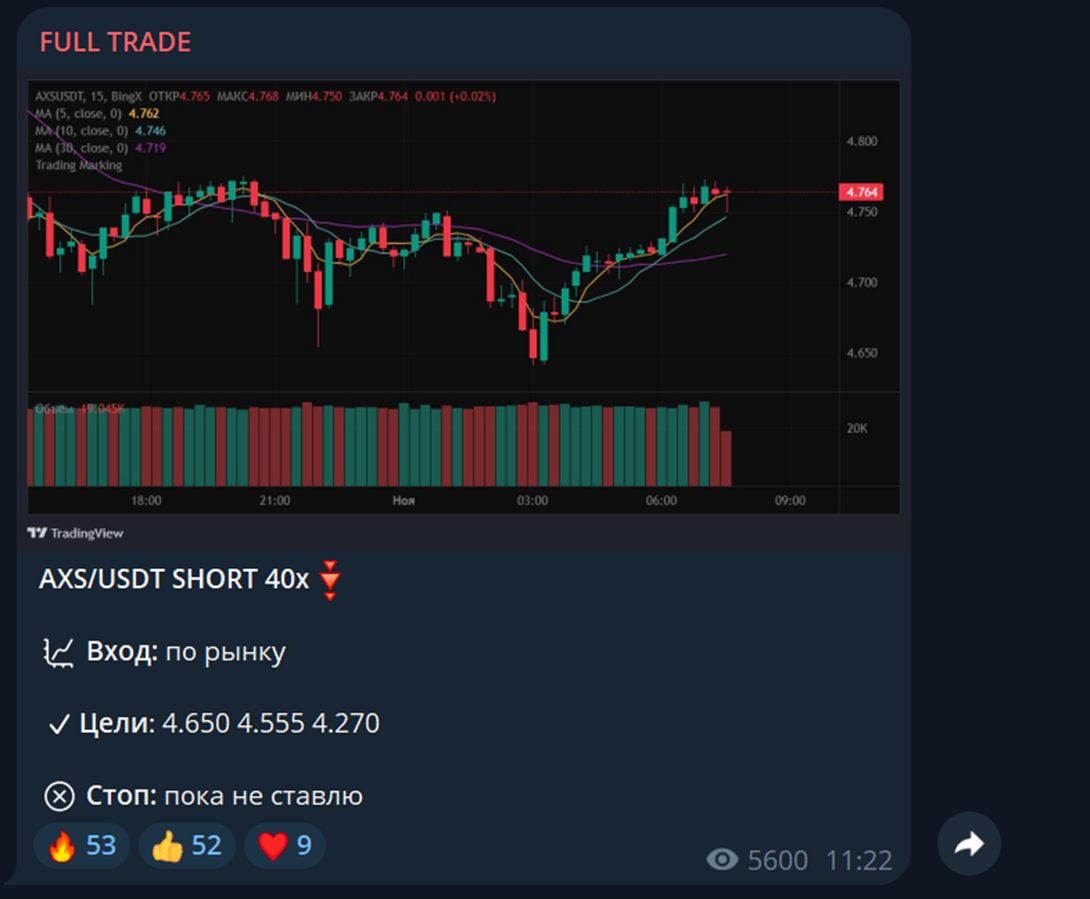Open the FULL TRADE channel name

115,42
